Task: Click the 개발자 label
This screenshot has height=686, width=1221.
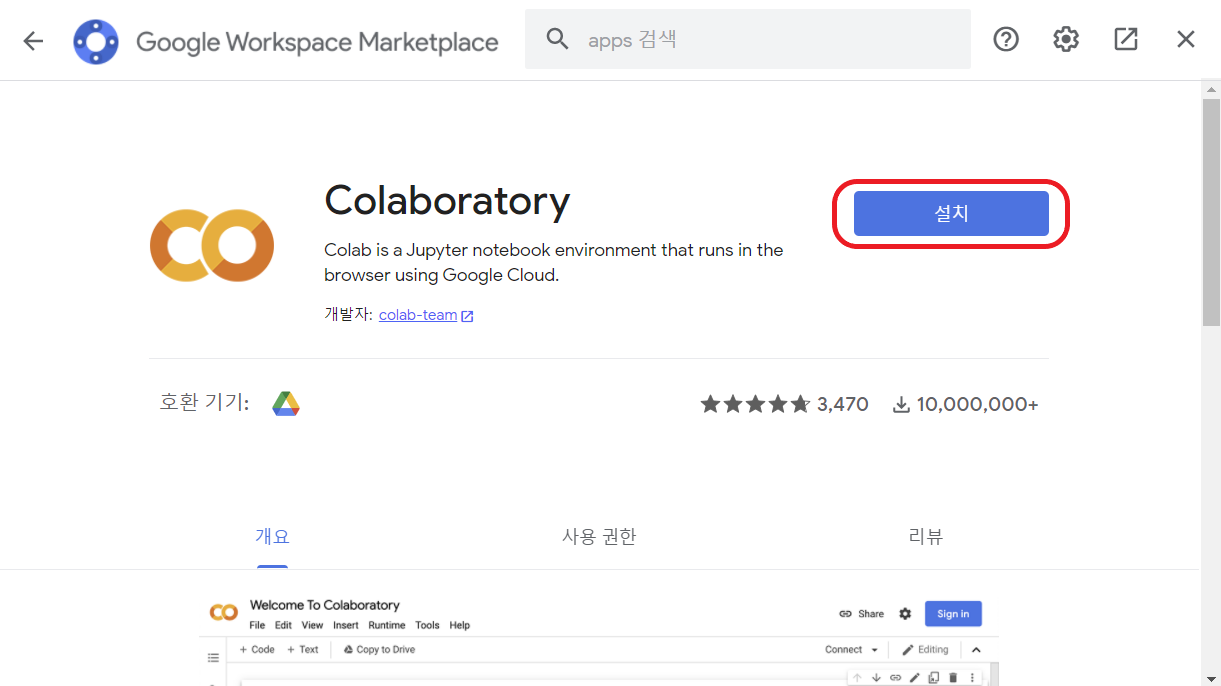Action: point(348,315)
